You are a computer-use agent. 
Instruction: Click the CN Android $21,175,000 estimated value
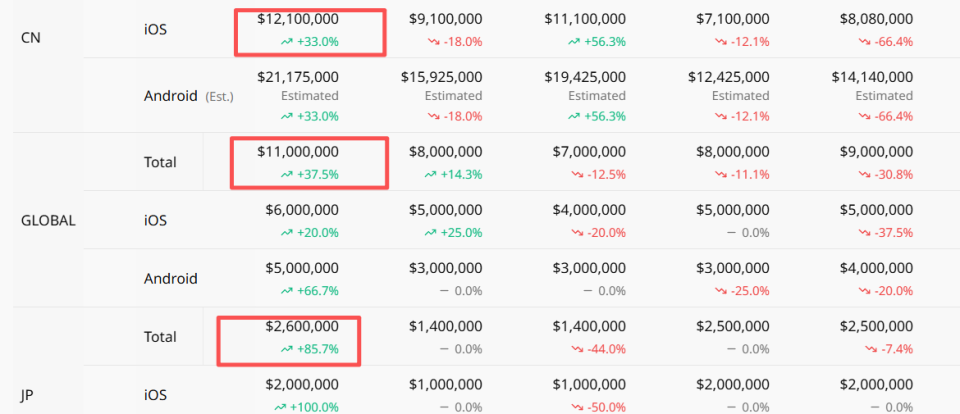(298, 77)
